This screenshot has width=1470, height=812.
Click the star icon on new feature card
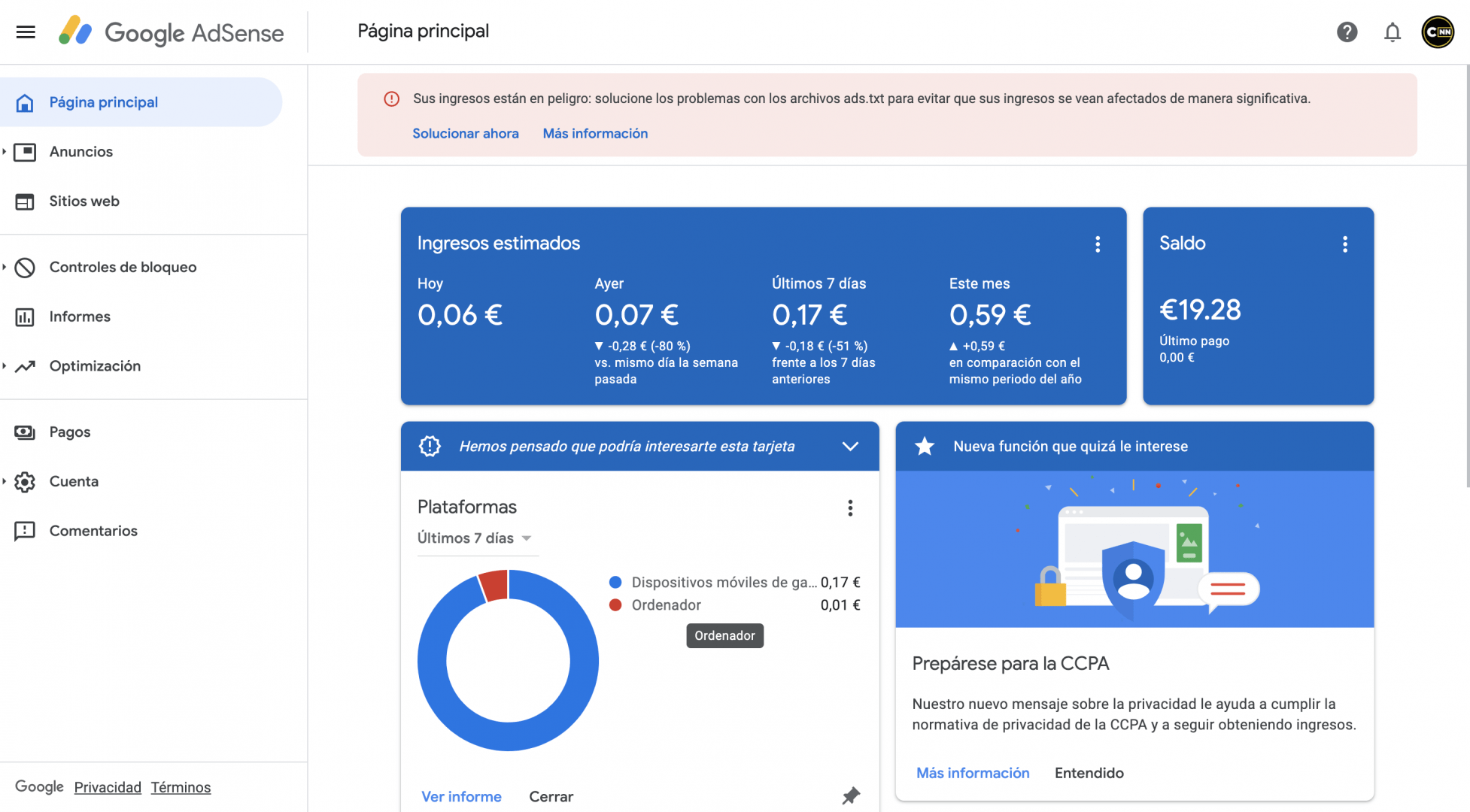(925, 446)
